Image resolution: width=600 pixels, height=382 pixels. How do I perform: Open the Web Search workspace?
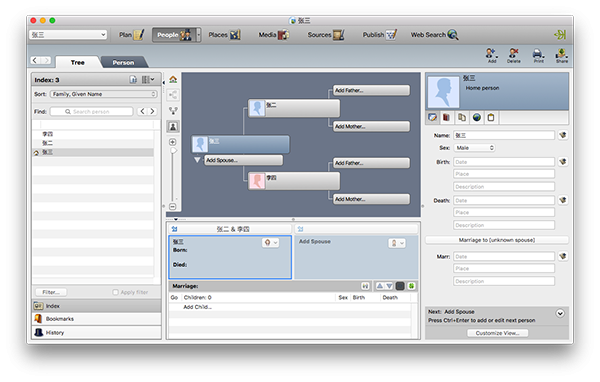434,35
